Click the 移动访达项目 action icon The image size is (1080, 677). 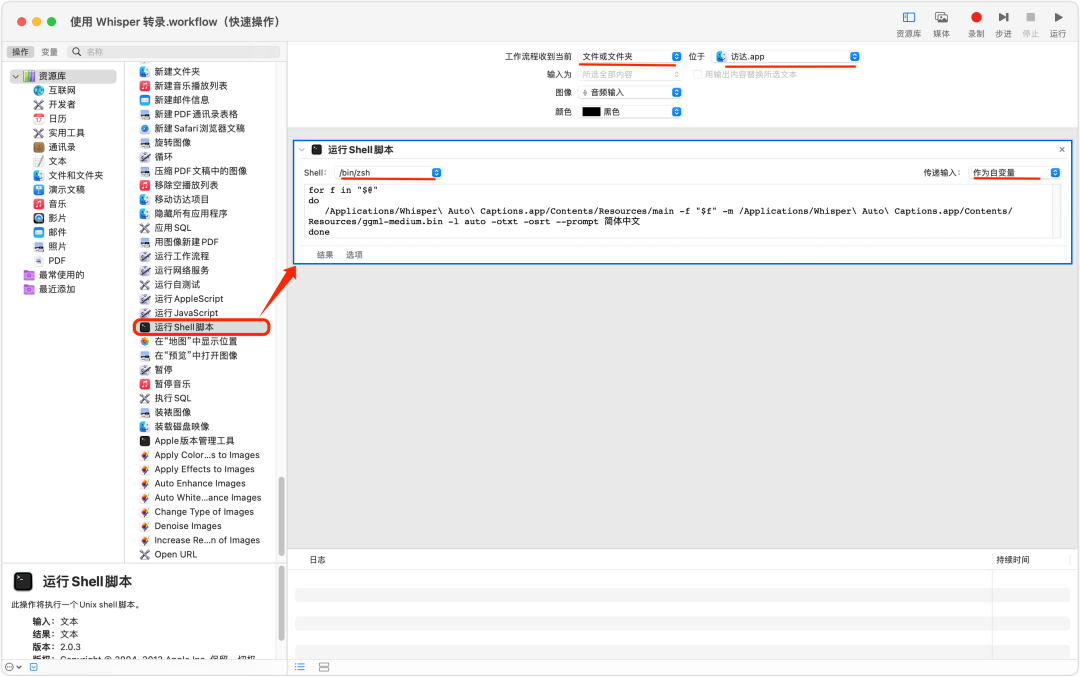(145, 200)
